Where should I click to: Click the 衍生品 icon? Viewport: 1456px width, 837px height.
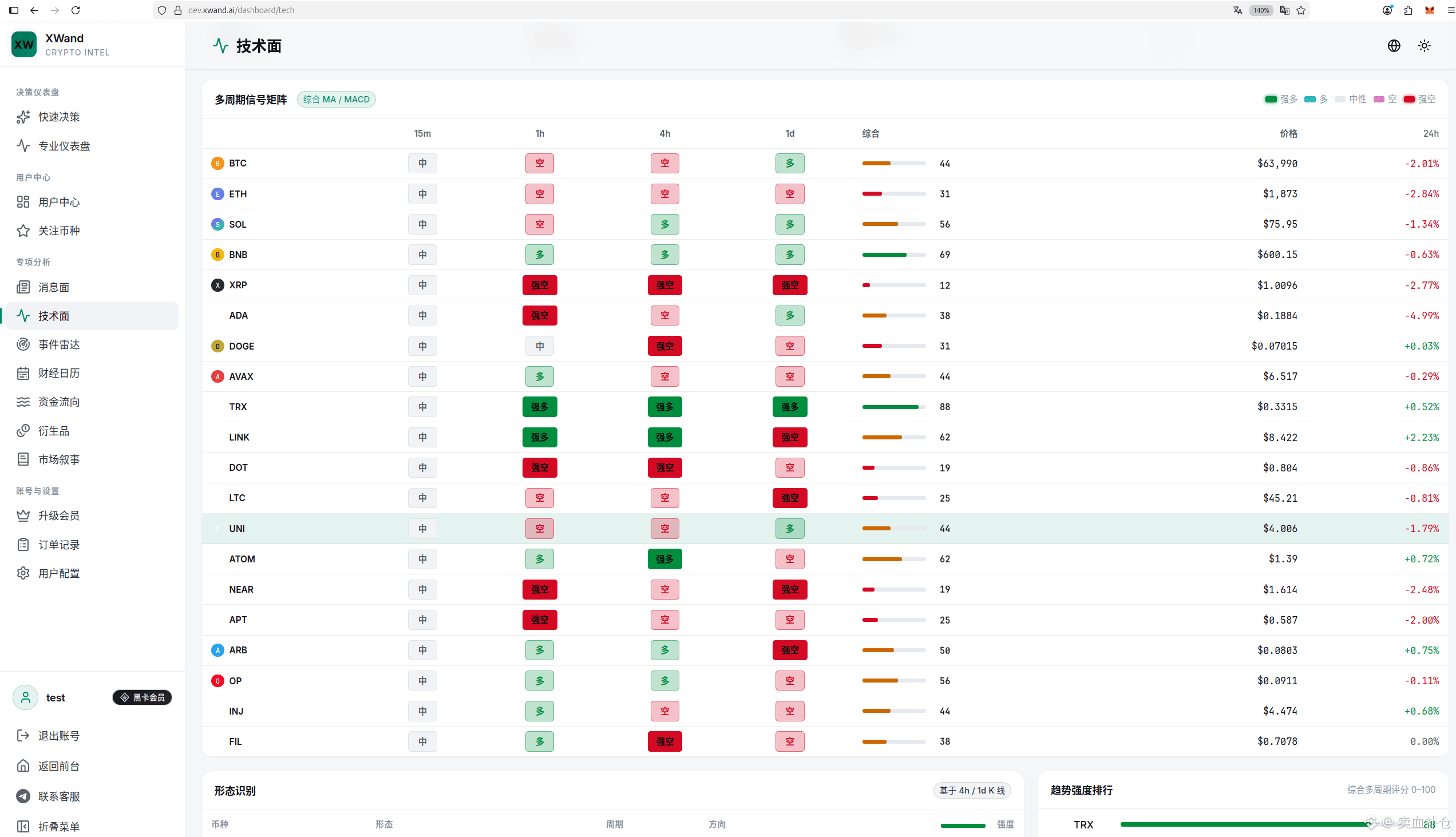(x=23, y=431)
